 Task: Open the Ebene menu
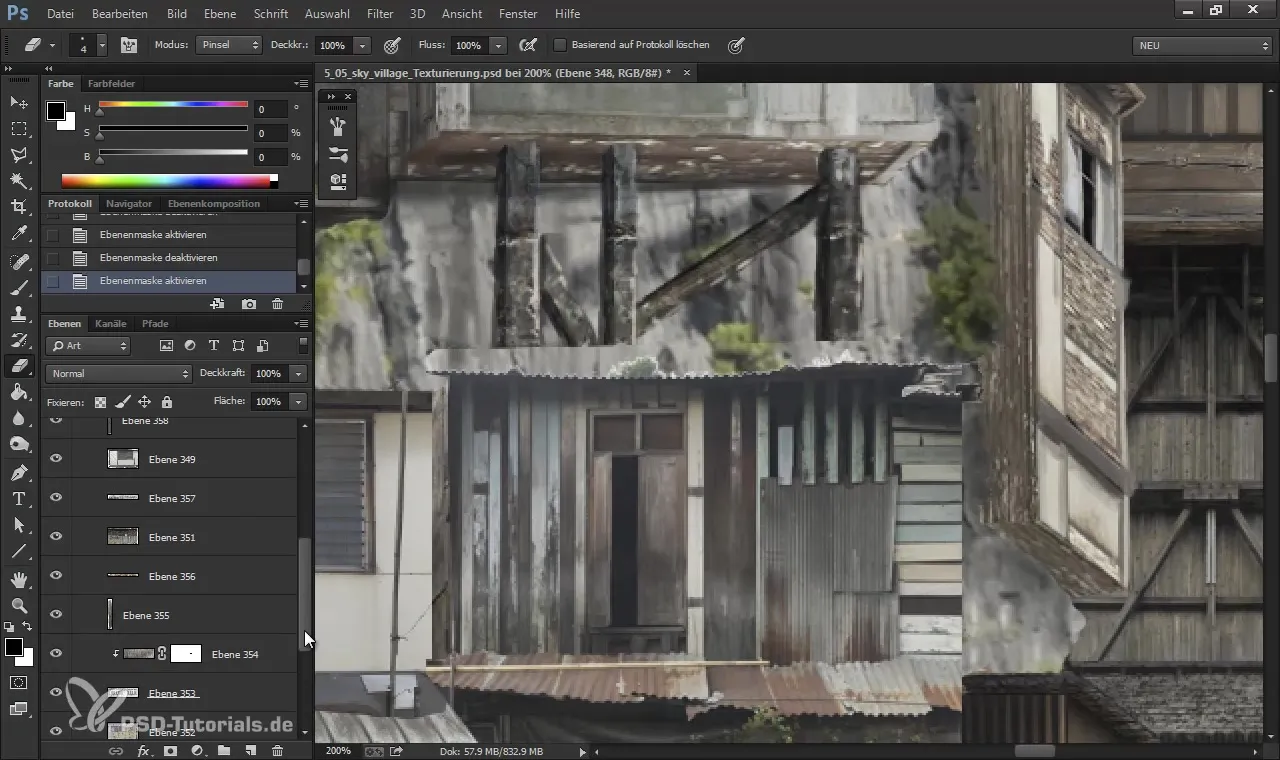pos(219,14)
